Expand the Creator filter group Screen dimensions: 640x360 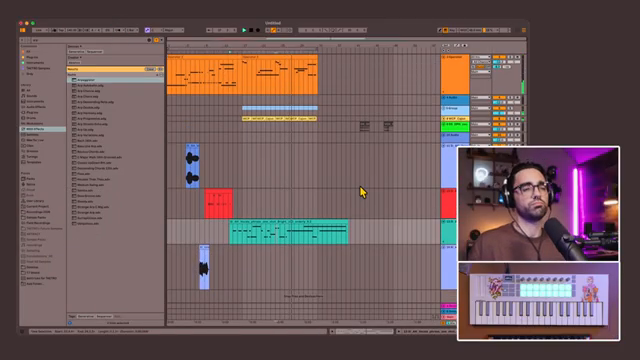[74, 58]
